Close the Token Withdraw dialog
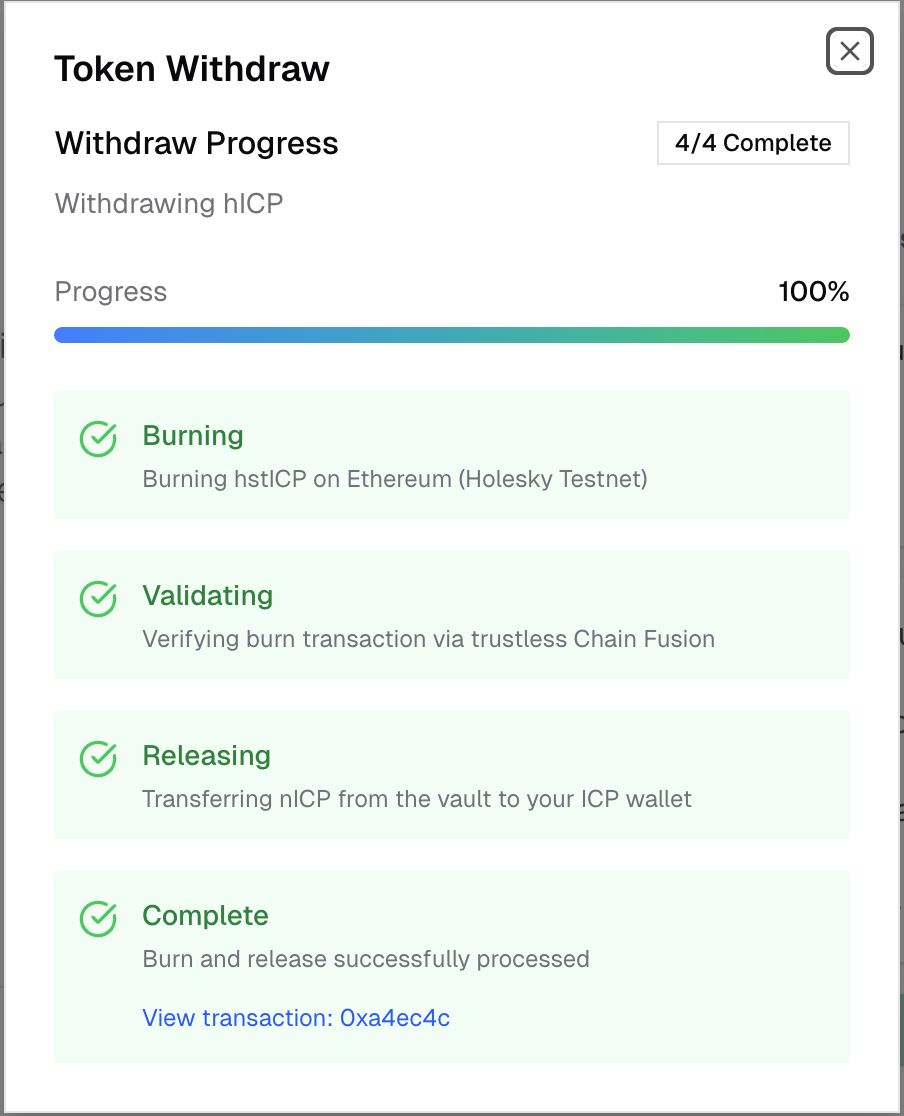The height and width of the screenshot is (1116, 904). [850, 51]
